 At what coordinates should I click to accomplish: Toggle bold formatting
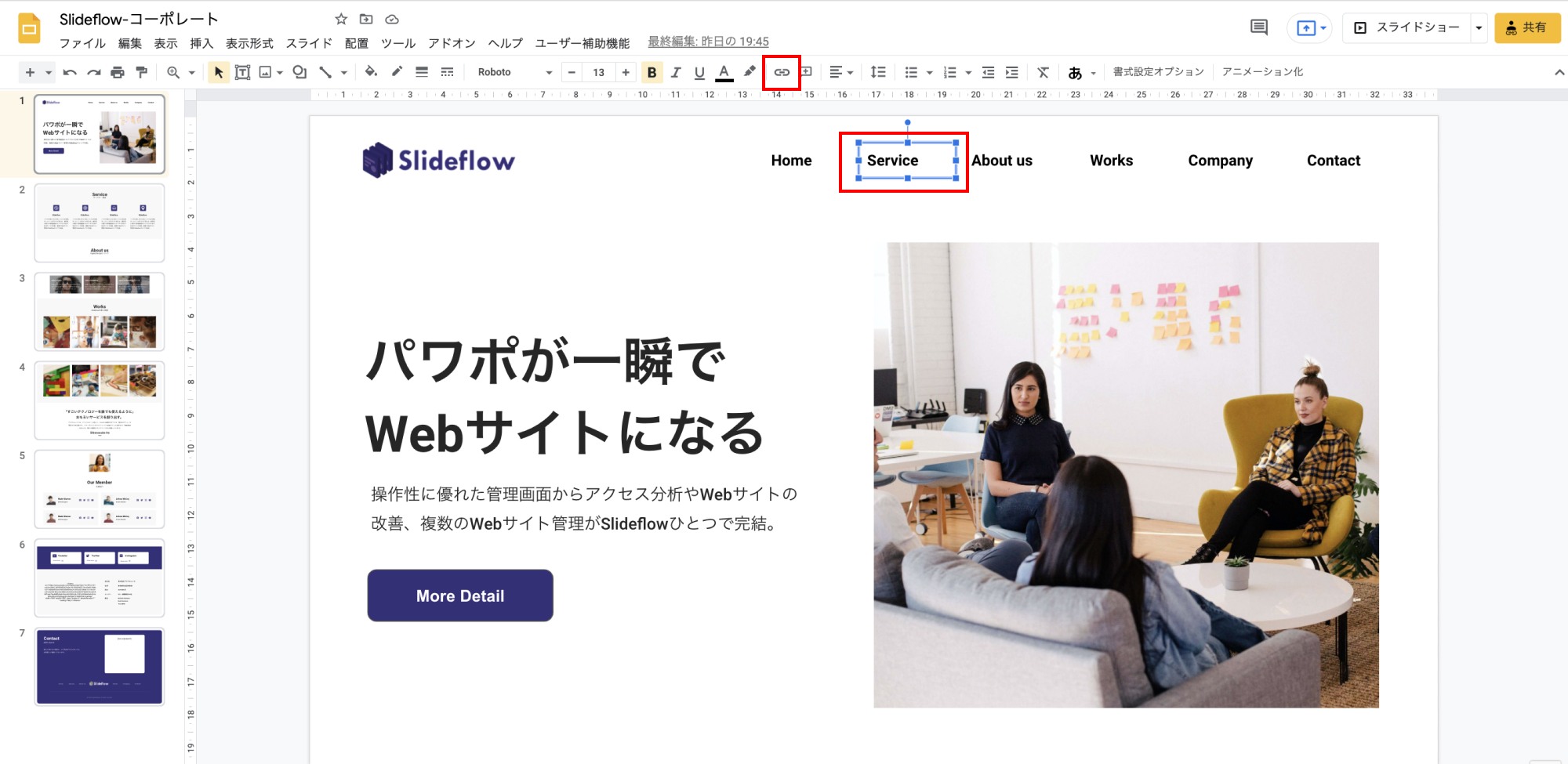652,72
